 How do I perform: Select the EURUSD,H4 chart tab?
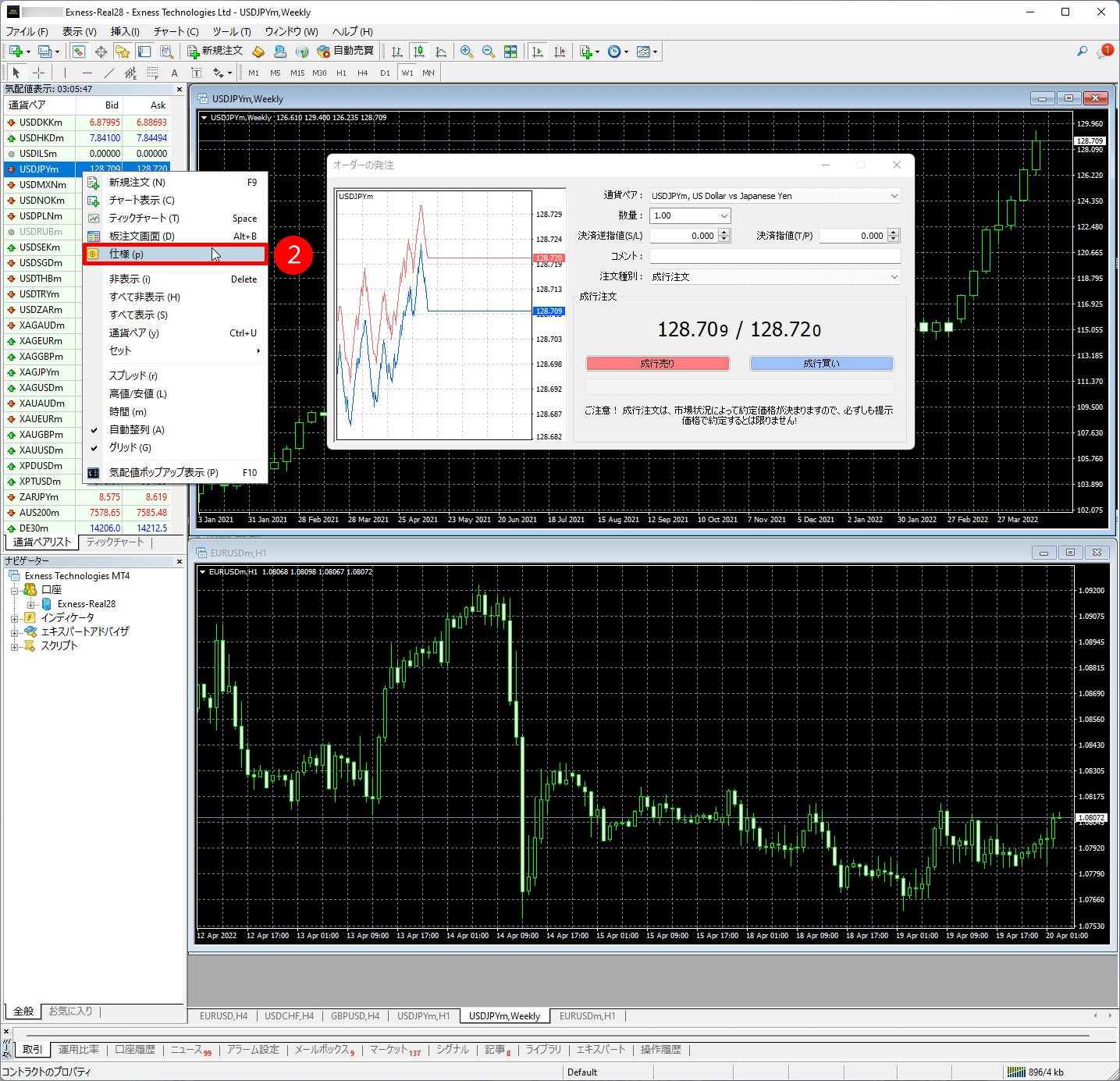[x=223, y=1016]
